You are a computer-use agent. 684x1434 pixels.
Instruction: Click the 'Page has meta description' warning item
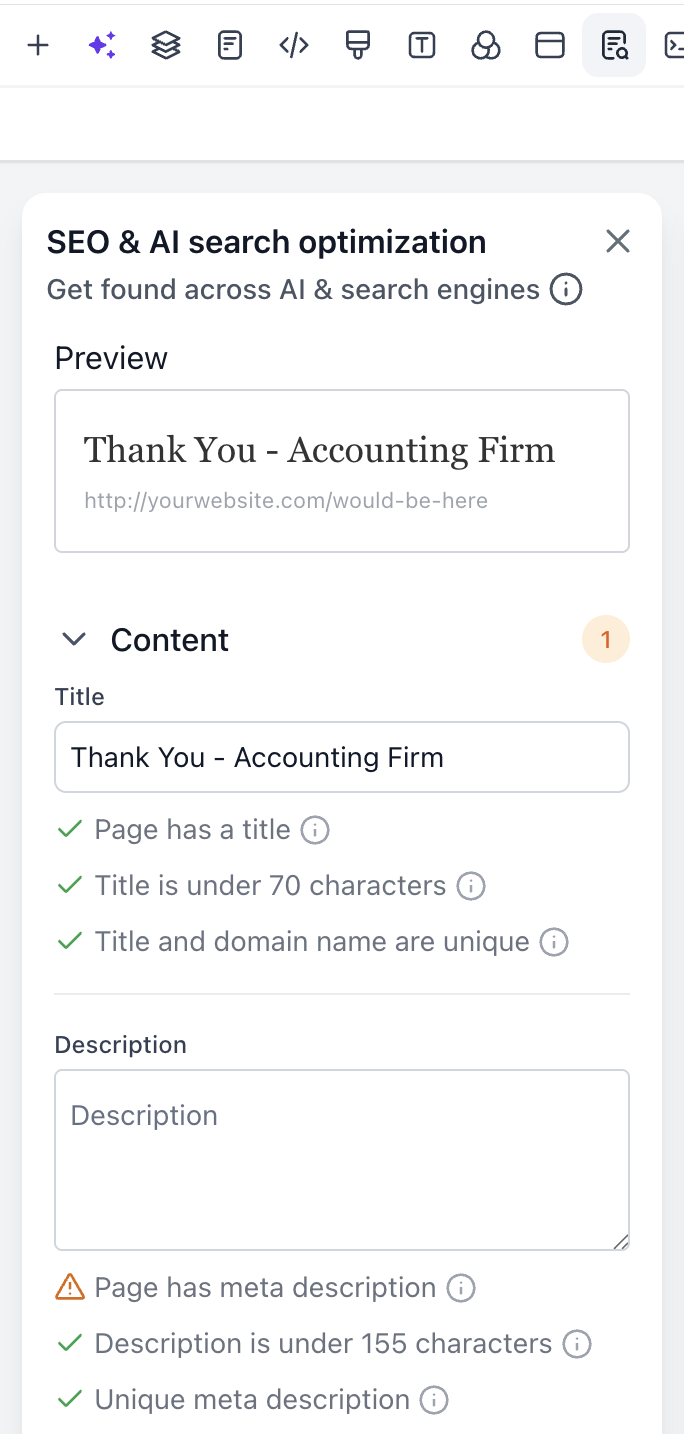click(265, 1287)
